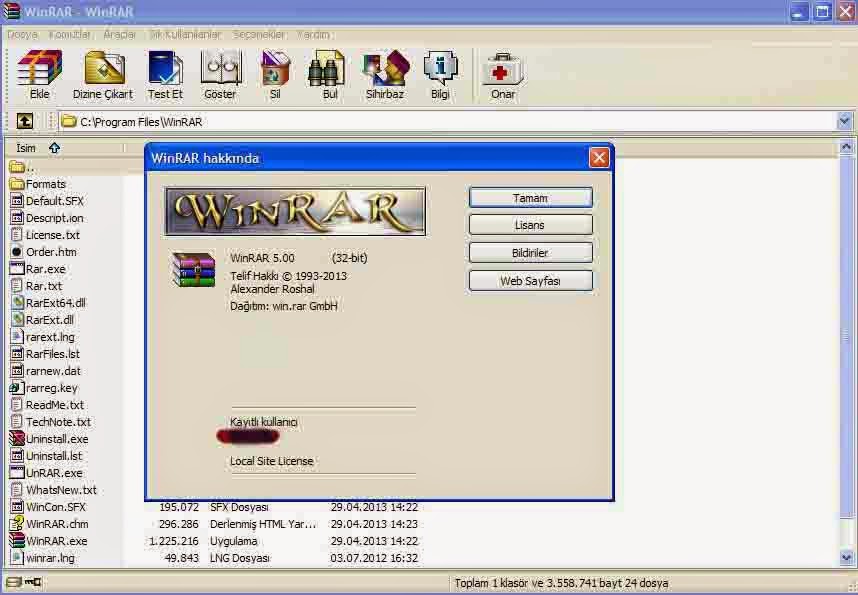Select Order.htm file

43,252
